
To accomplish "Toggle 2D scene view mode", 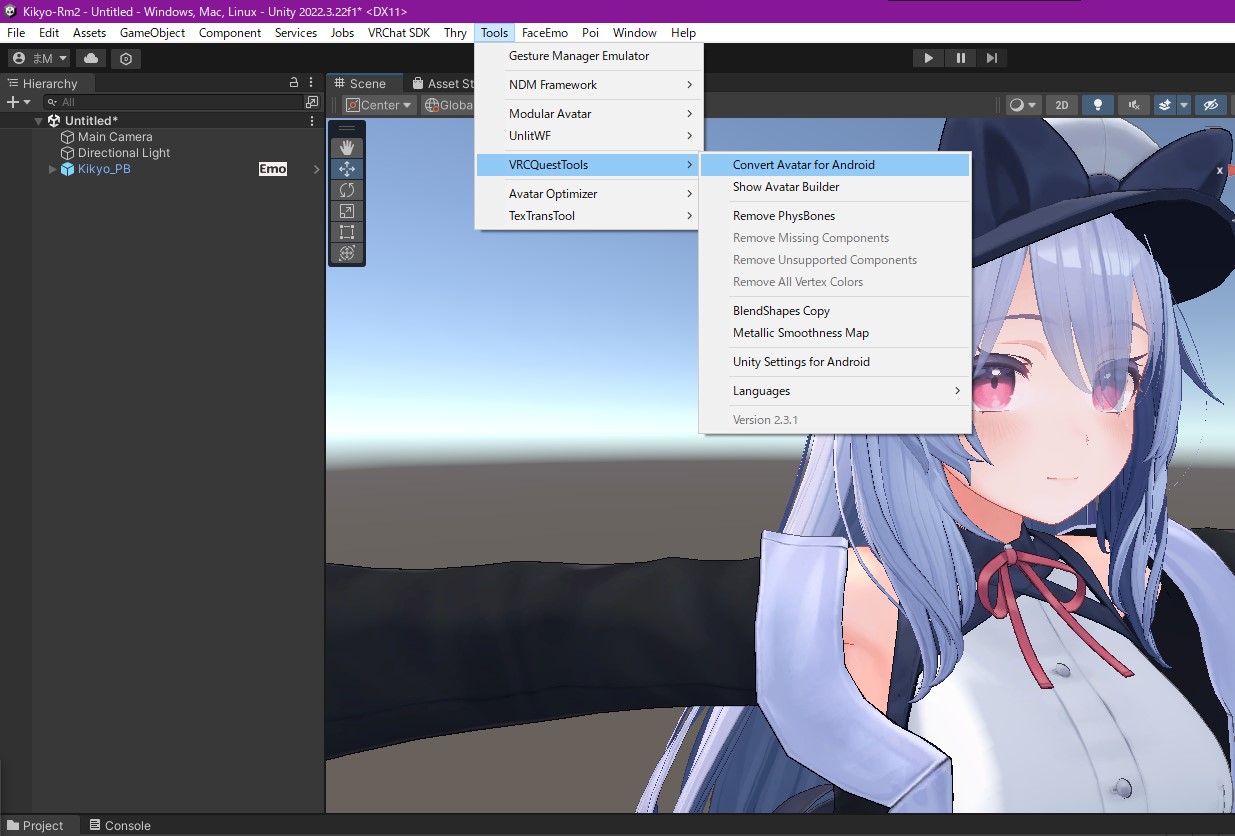I will point(1062,105).
